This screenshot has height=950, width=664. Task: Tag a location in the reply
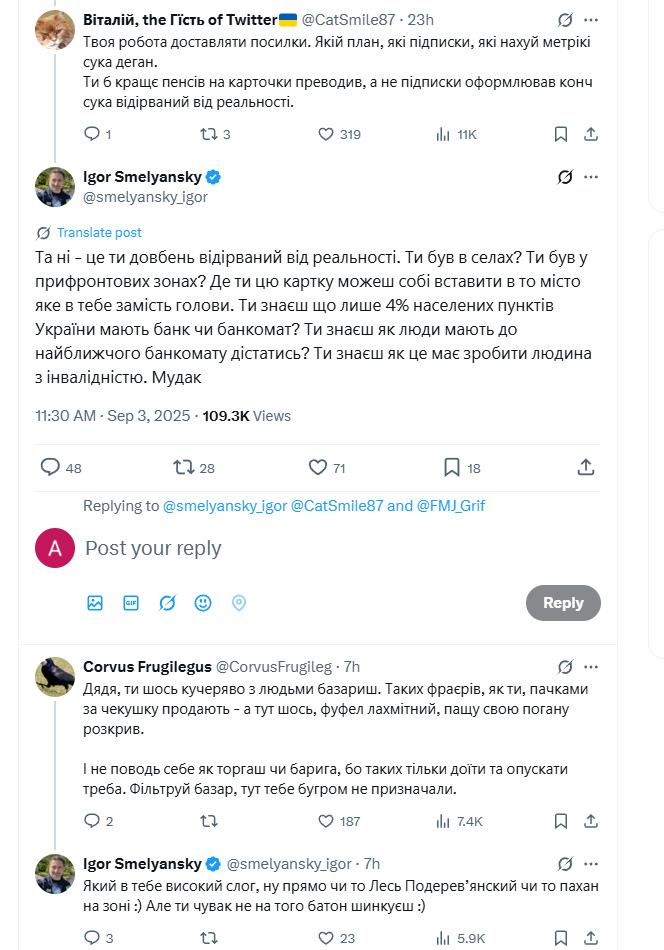coord(239,603)
